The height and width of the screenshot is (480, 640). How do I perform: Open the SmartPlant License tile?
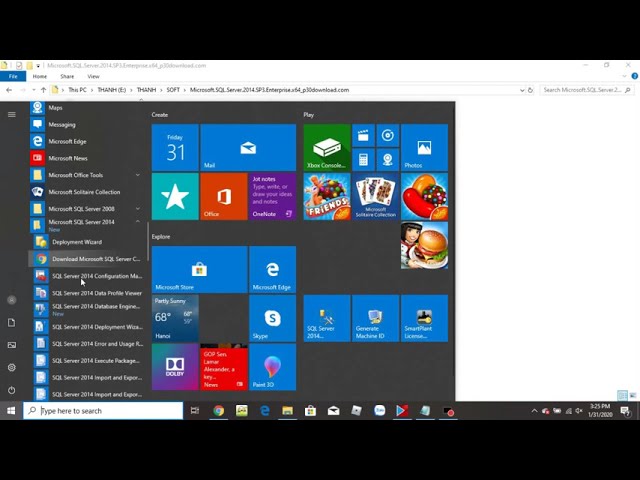coord(424,318)
